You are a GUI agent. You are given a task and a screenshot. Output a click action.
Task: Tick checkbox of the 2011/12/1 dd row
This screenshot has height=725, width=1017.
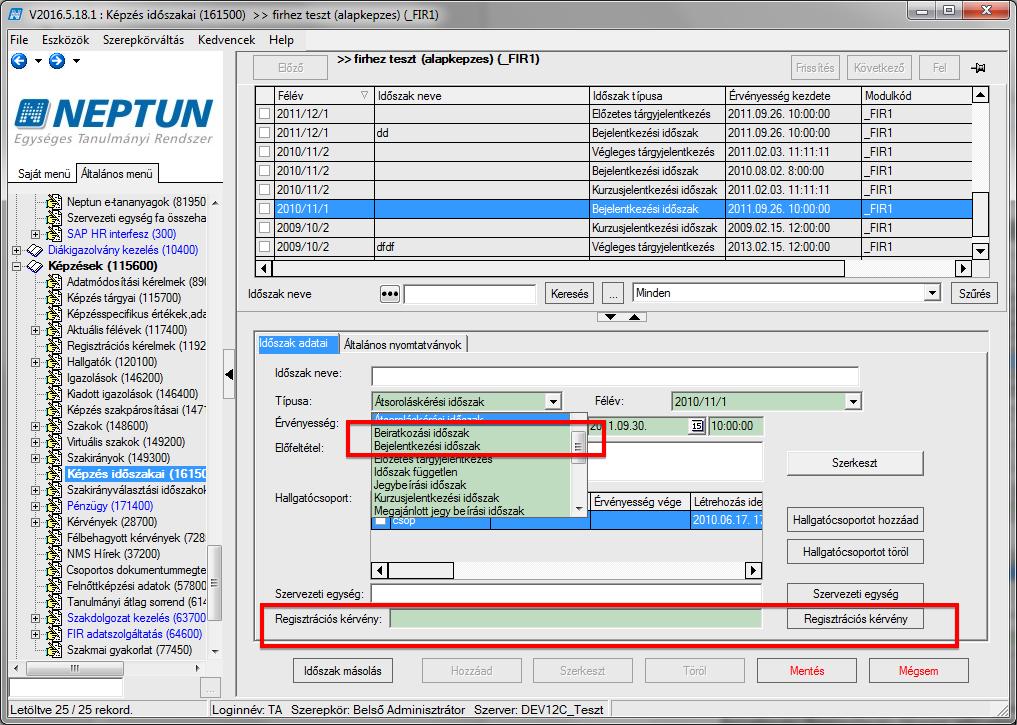pyautogui.click(x=265, y=133)
